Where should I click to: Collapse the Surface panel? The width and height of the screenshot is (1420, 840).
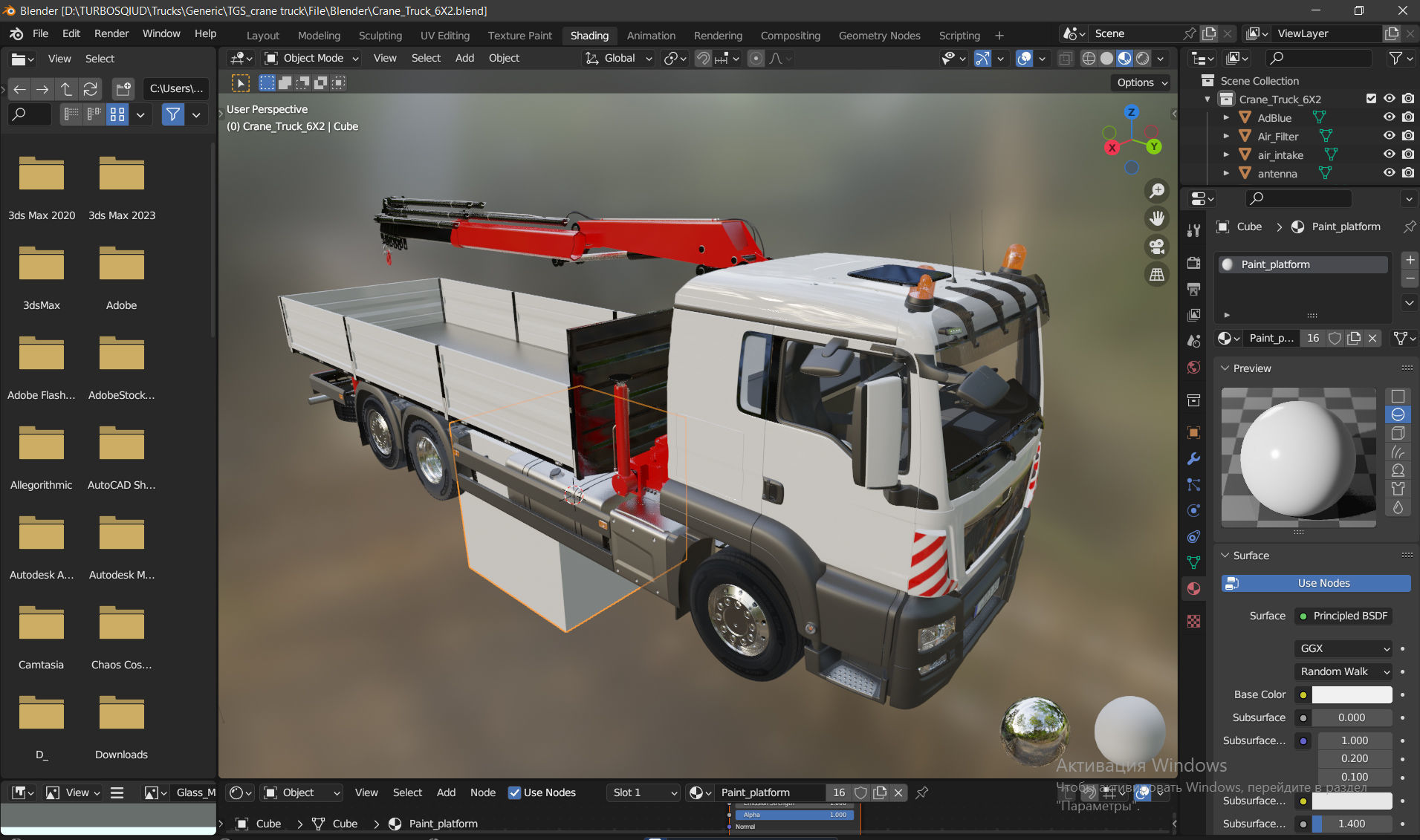click(x=1225, y=556)
